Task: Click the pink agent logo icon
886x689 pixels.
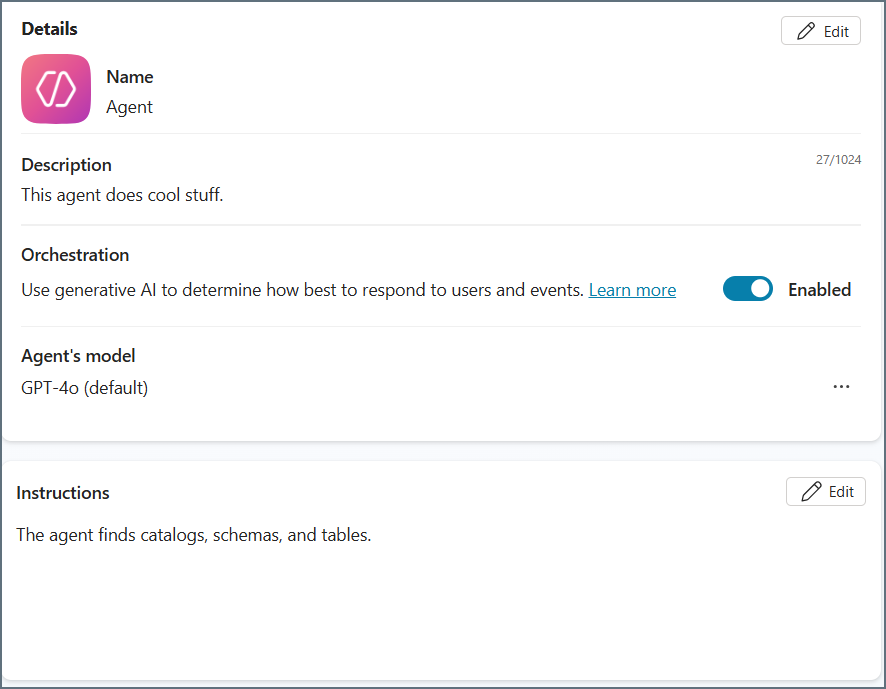Action: click(56, 89)
